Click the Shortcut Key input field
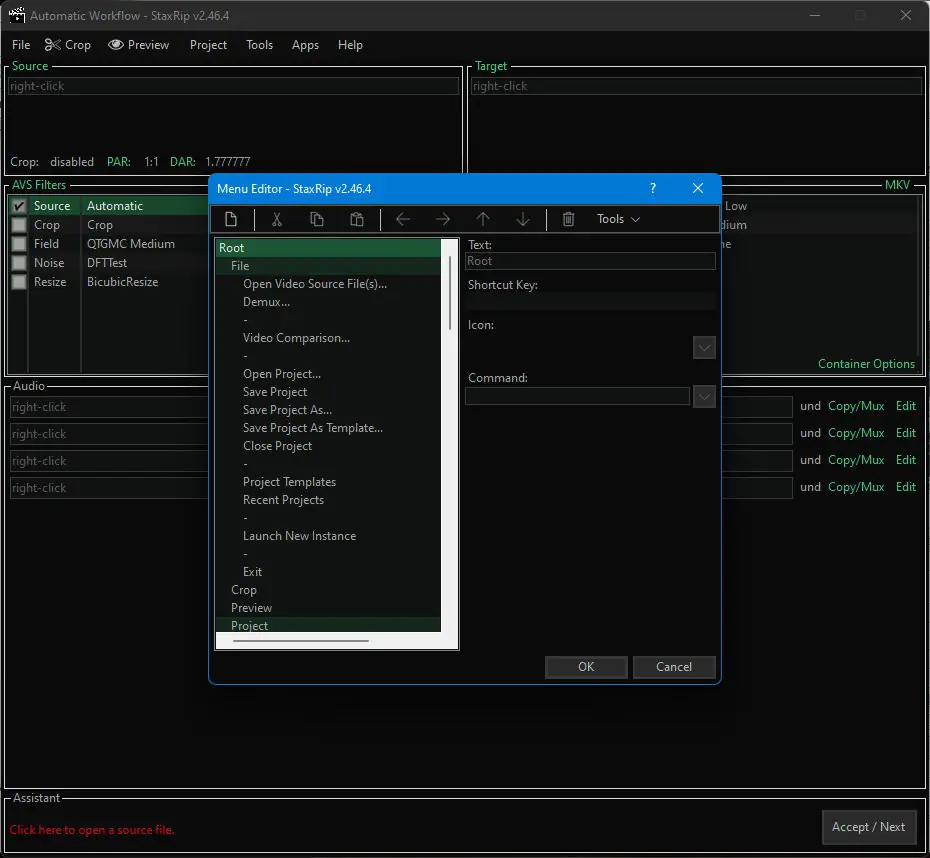 pos(590,301)
